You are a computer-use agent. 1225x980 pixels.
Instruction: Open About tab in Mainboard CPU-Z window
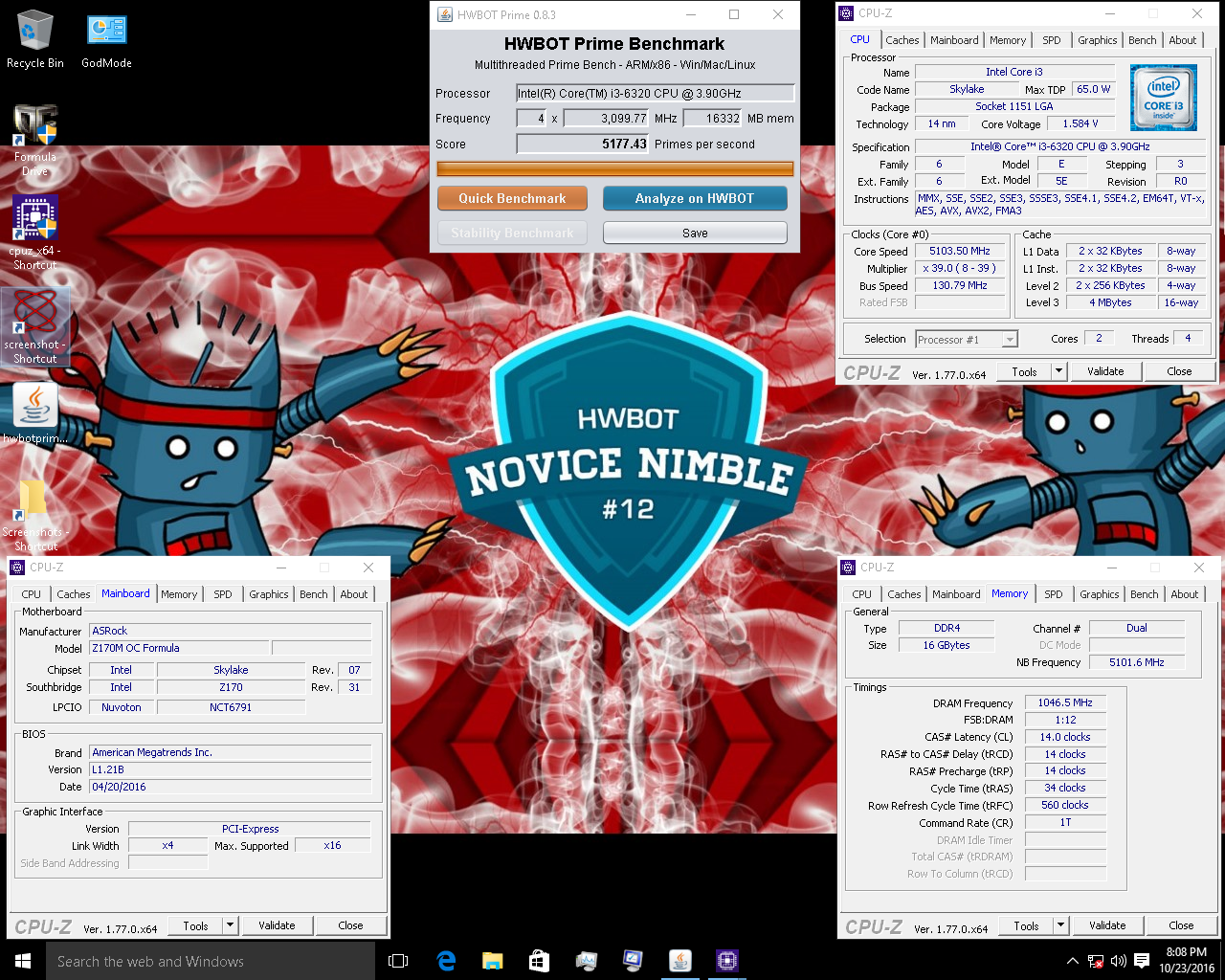tap(354, 594)
